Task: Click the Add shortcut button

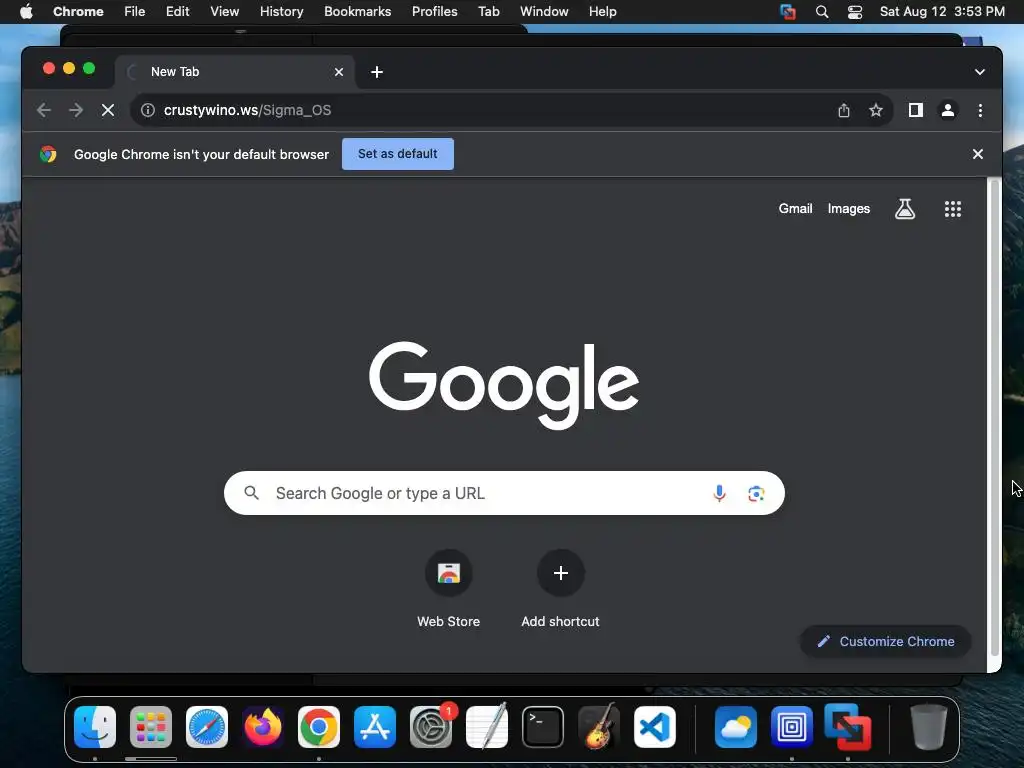Action: point(560,590)
